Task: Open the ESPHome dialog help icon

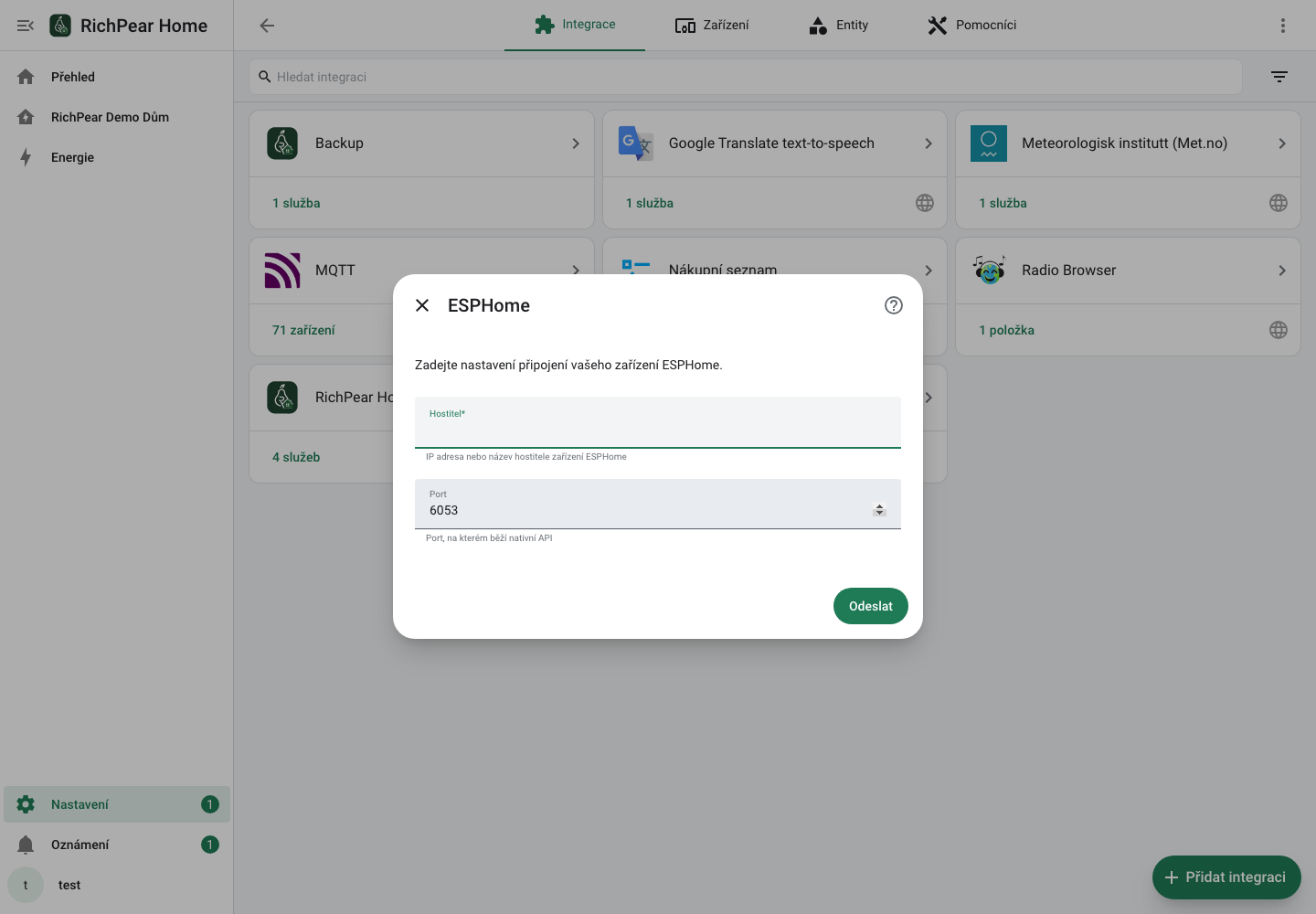Action: [894, 305]
